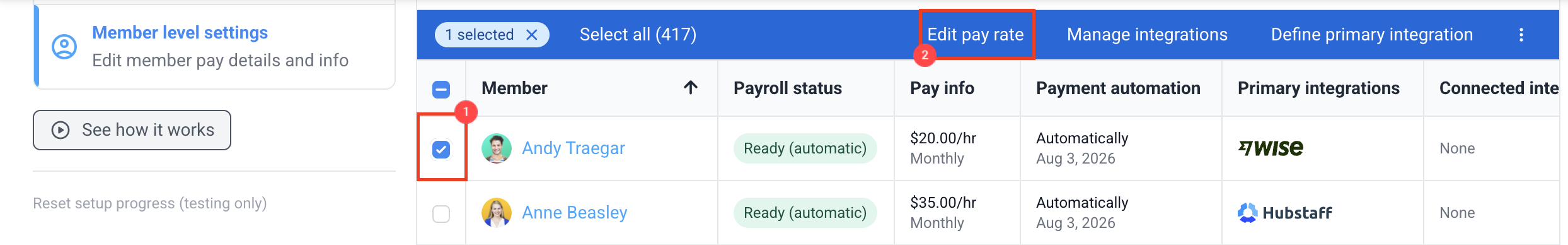Click the play icon in See how it works
Viewport: 1568px width, 245px height.
[61, 130]
